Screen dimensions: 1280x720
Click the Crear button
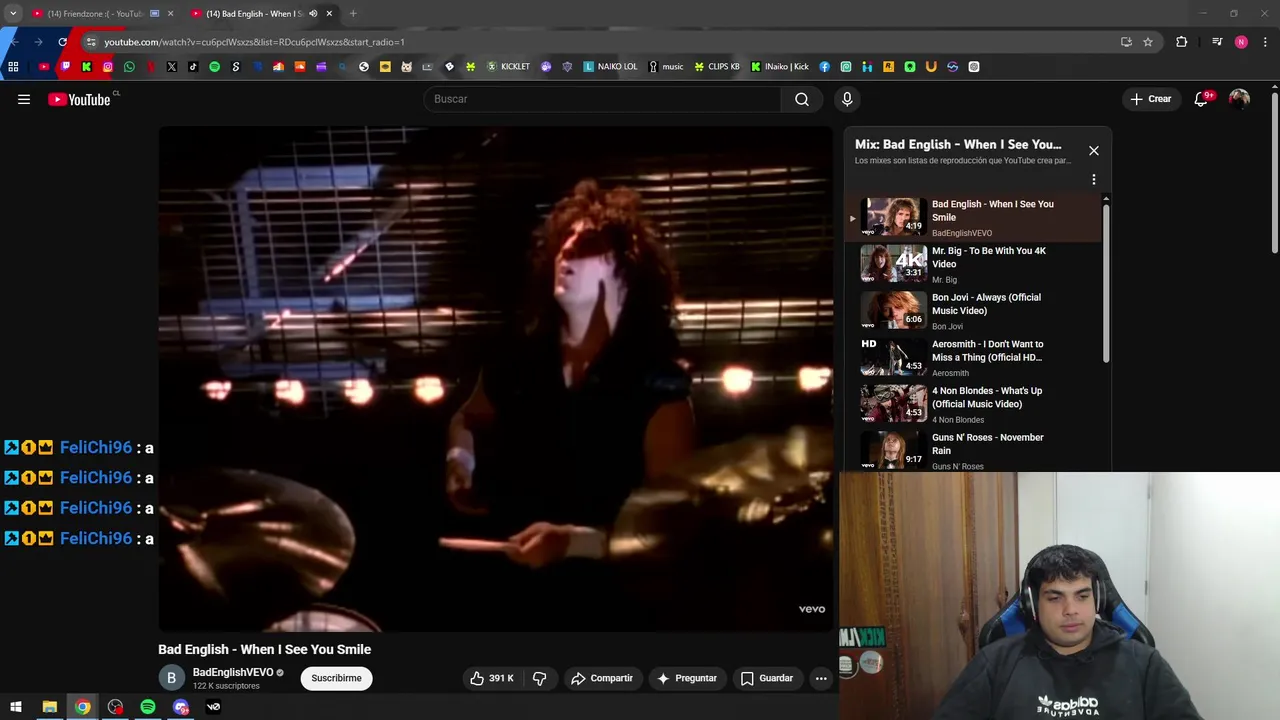(x=1151, y=99)
